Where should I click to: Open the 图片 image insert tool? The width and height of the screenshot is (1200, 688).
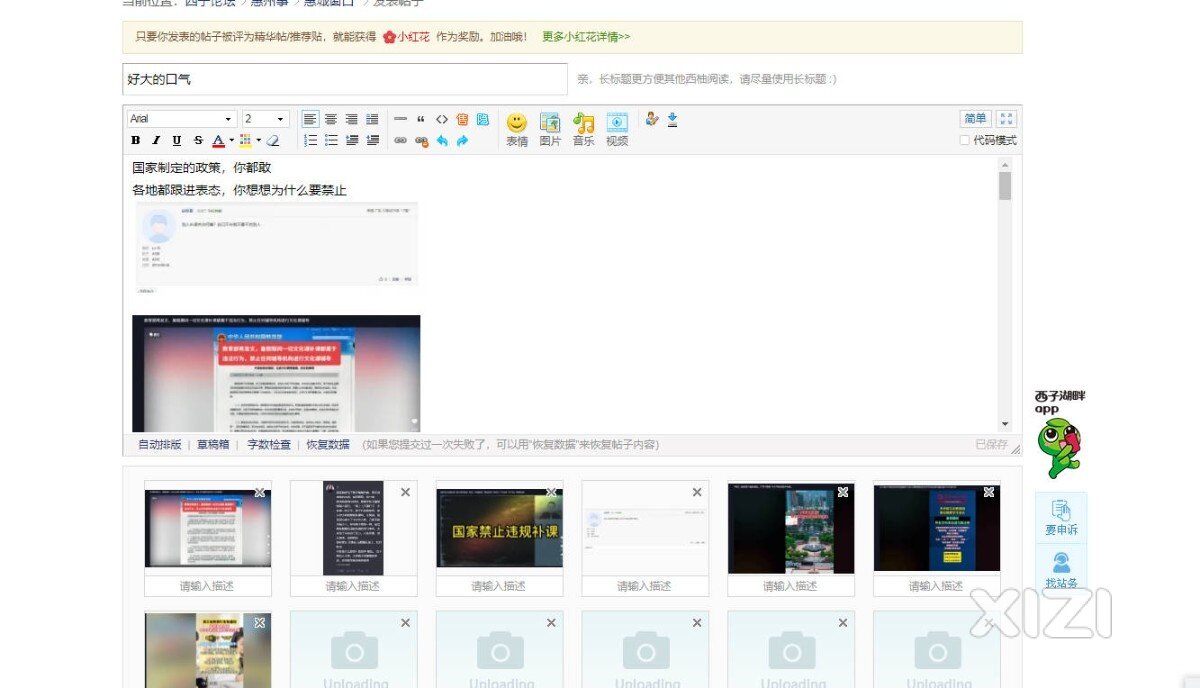[x=550, y=130]
